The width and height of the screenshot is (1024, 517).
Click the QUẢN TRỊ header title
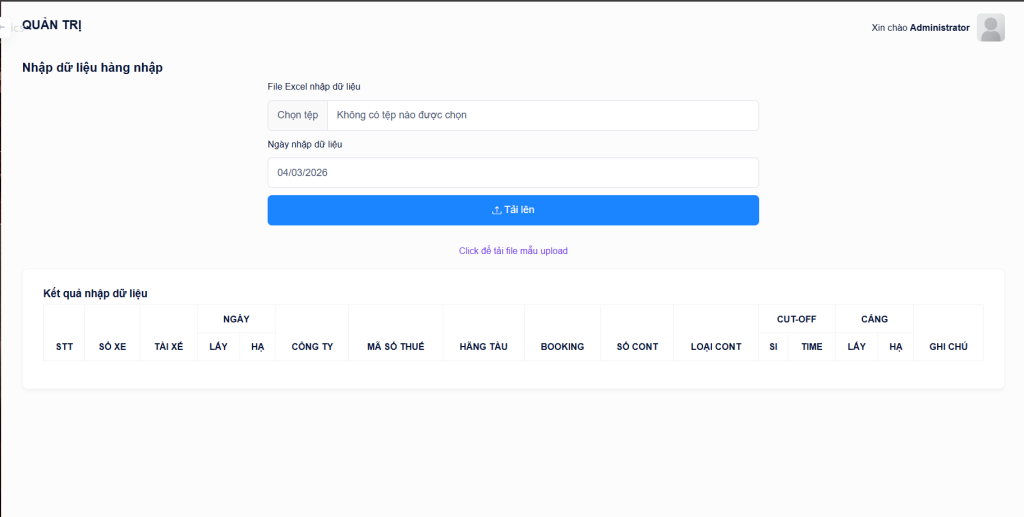coord(52,25)
